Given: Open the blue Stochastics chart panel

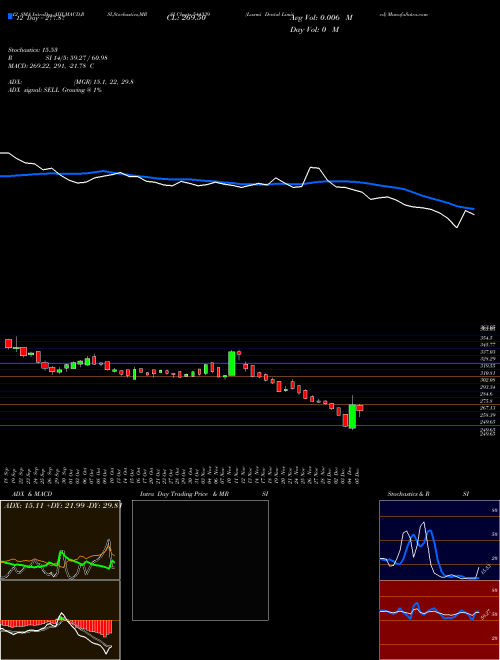Looking at the screenshot, I should (x=439, y=540).
